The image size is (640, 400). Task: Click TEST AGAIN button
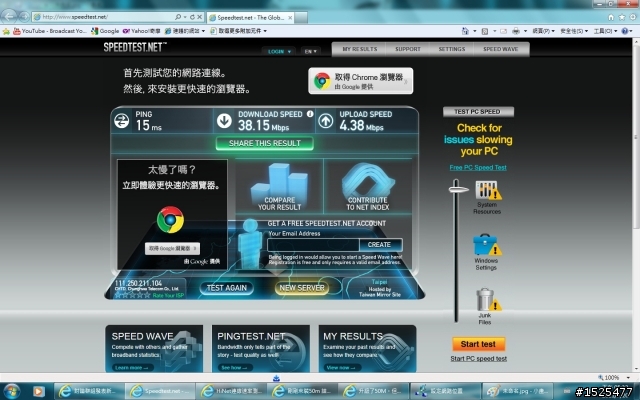(x=227, y=288)
